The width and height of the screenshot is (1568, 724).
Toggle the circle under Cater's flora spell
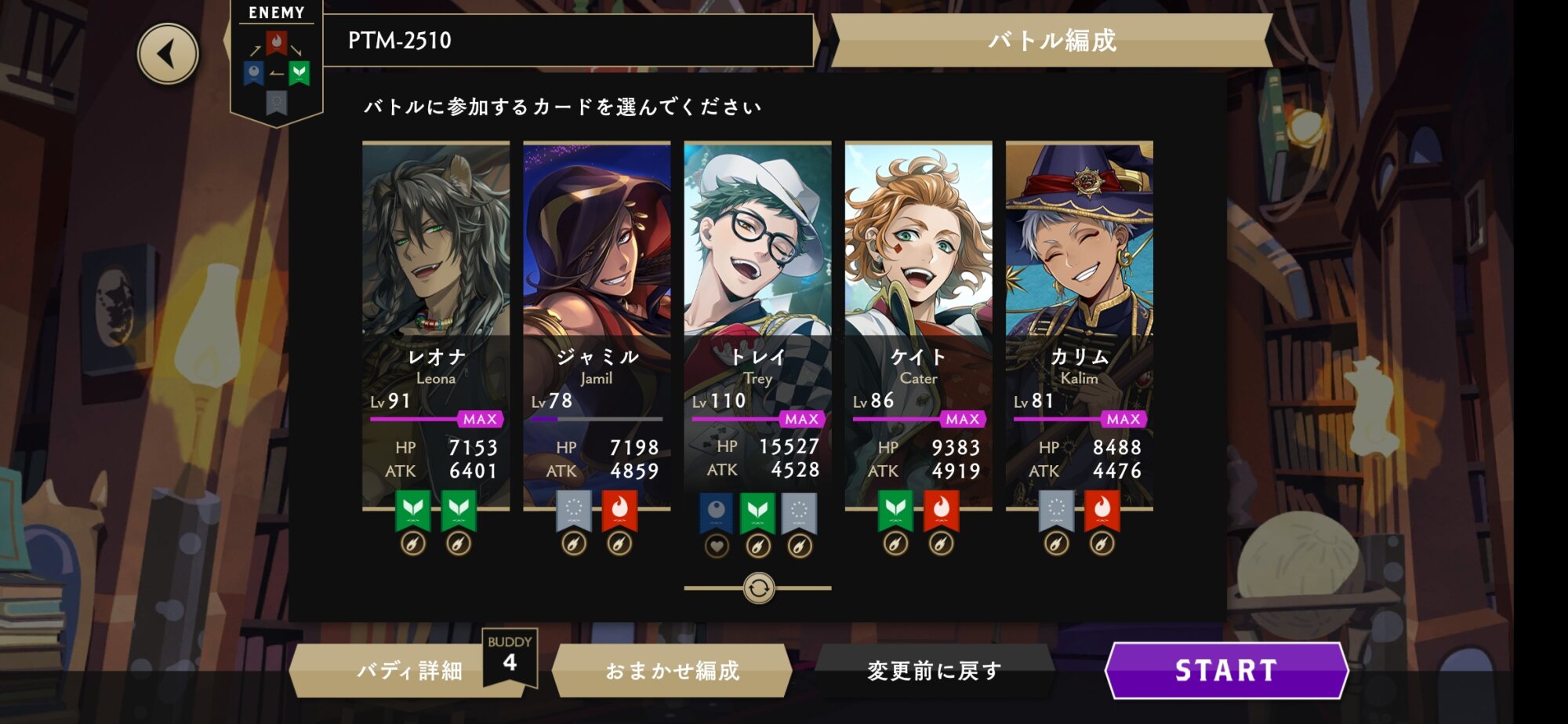(x=896, y=544)
